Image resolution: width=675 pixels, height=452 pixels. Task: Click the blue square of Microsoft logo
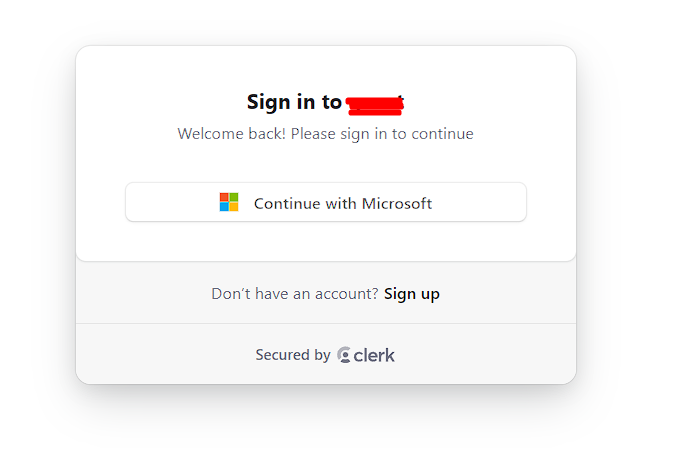coord(224,207)
